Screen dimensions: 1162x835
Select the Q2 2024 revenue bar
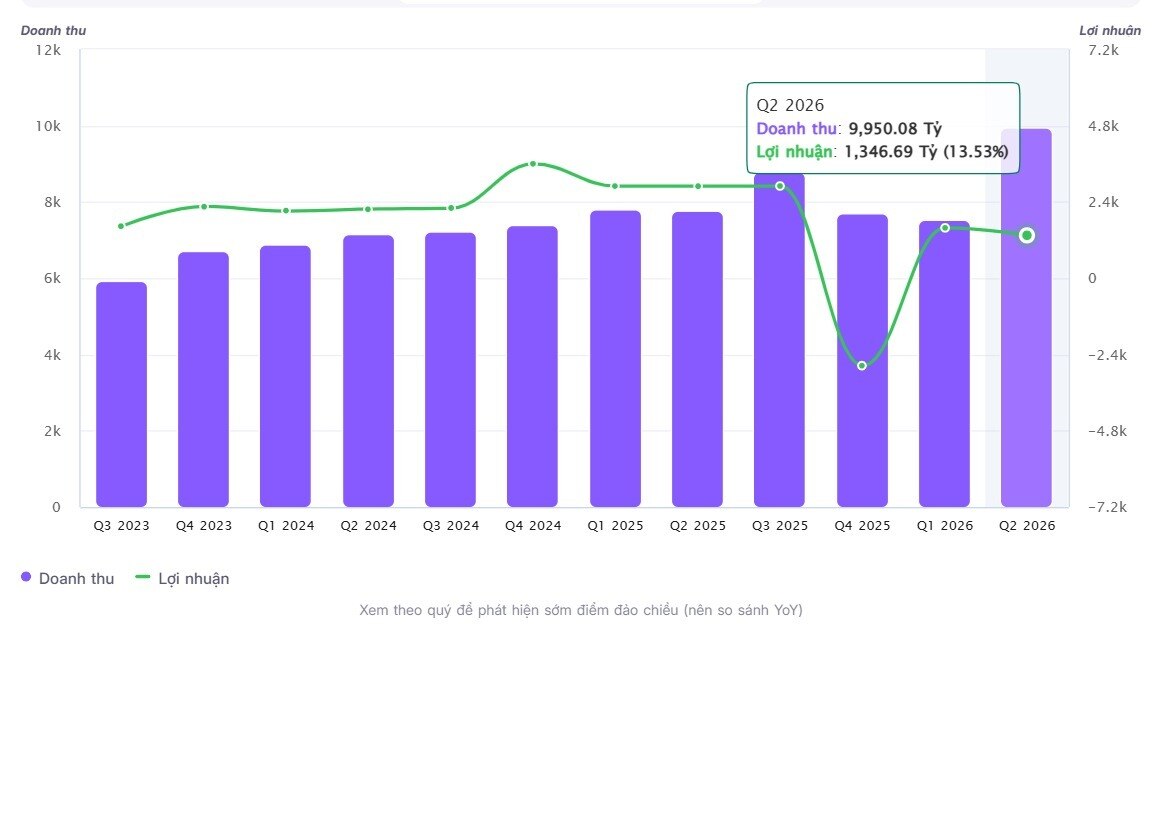tap(368, 371)
